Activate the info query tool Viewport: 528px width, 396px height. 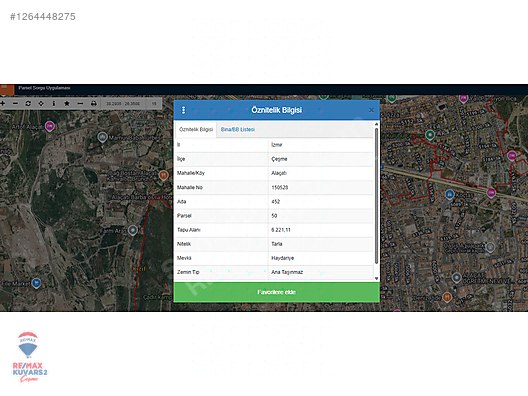tap(54, 103)
